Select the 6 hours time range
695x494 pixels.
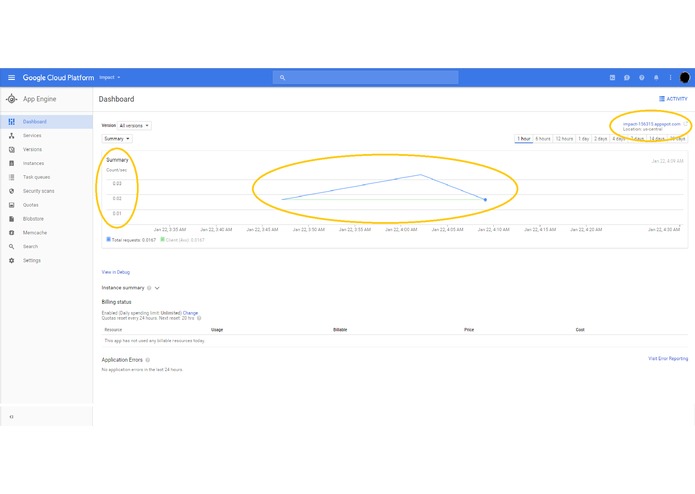click(543, 139)
